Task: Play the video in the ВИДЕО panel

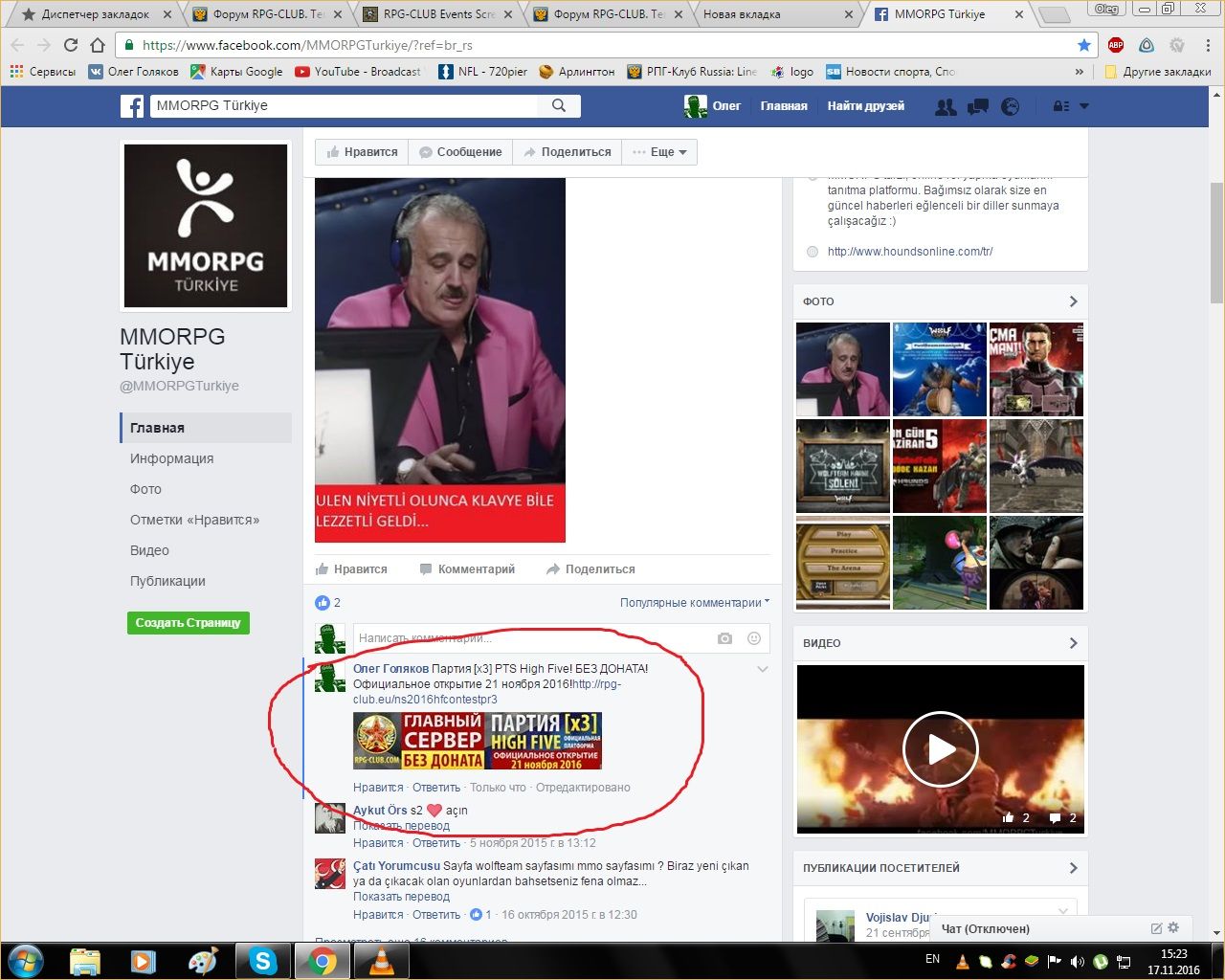Action: [940, 749]
